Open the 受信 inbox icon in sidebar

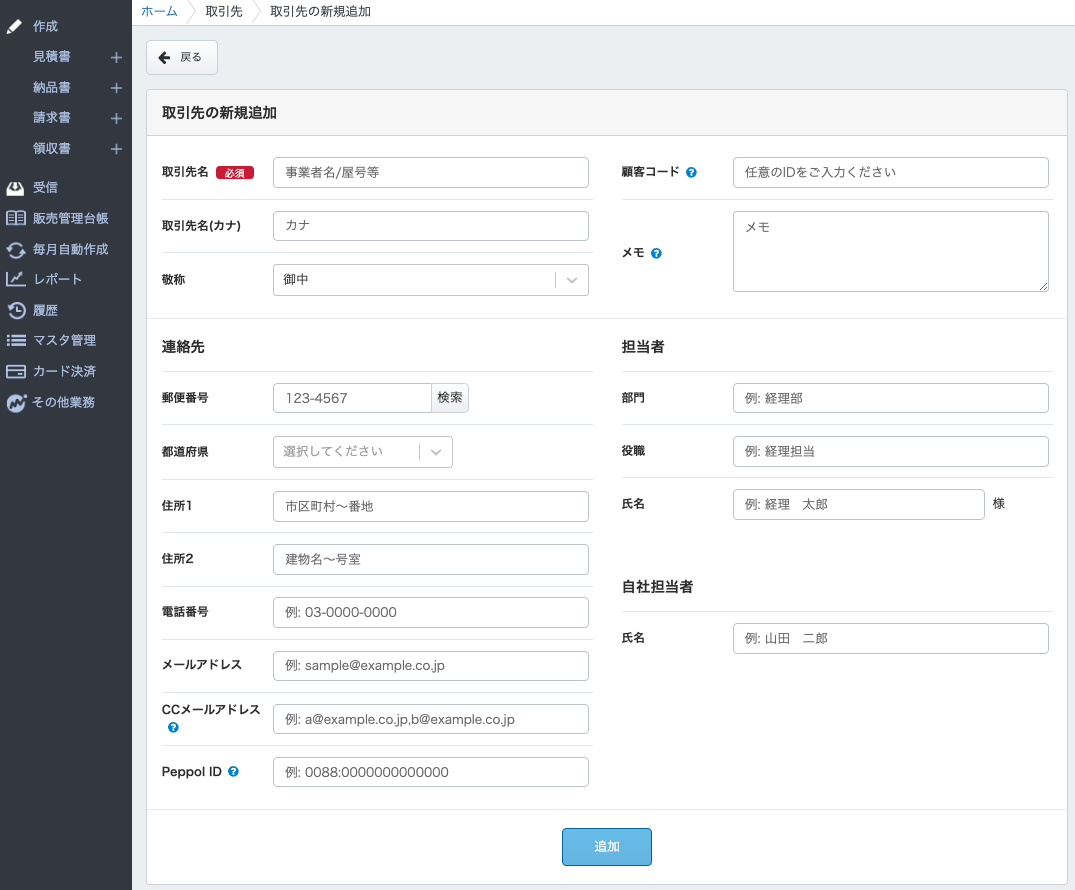(15, 187)
